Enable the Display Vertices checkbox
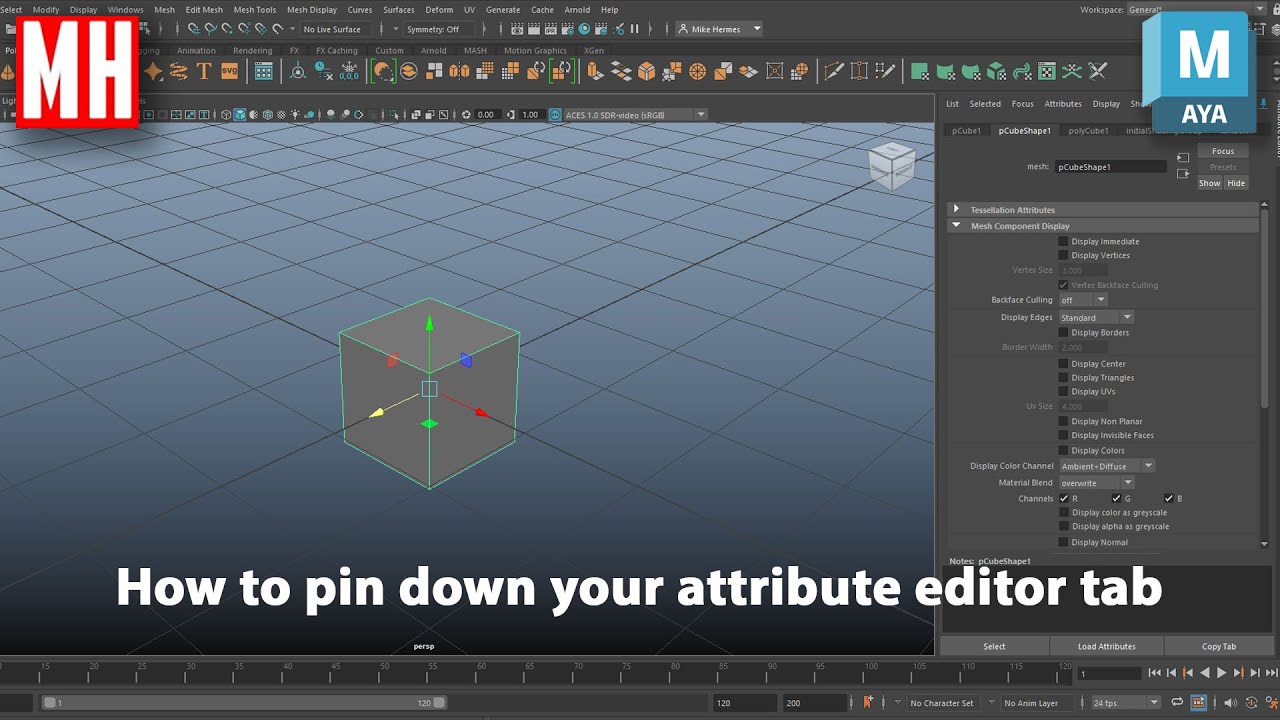 tap(1063, 255)
